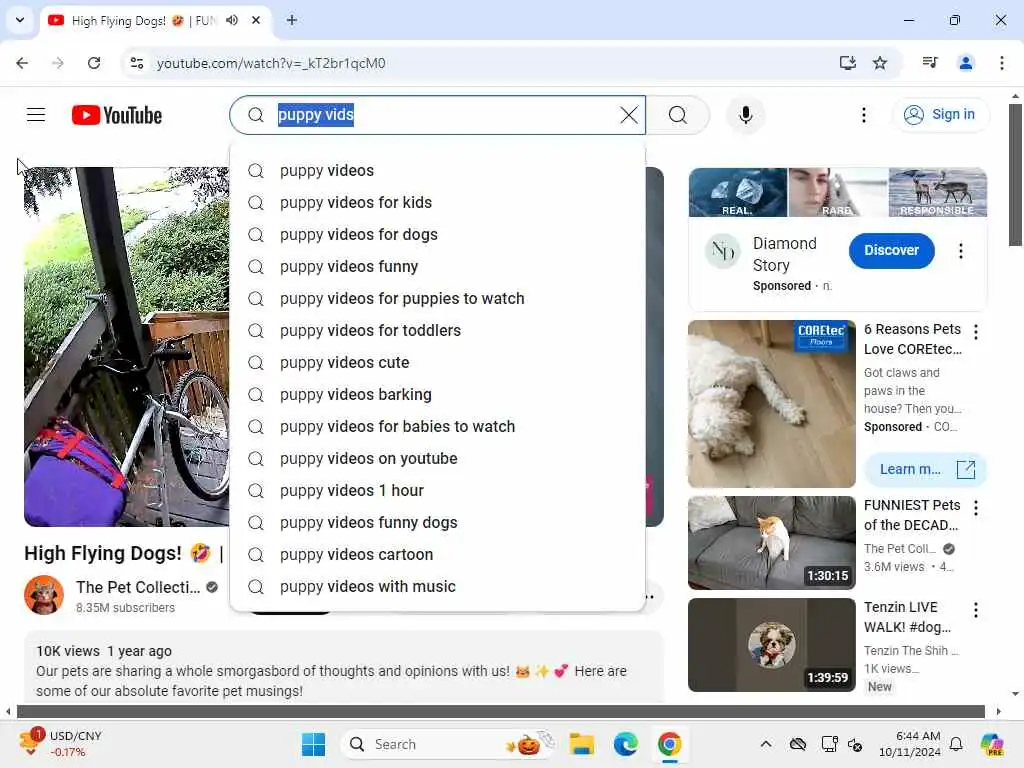Screen dimensions: 1024x768
Task: Select 'puppy videos 1 hour' suggestion
Action: click(x=438, y=490)
